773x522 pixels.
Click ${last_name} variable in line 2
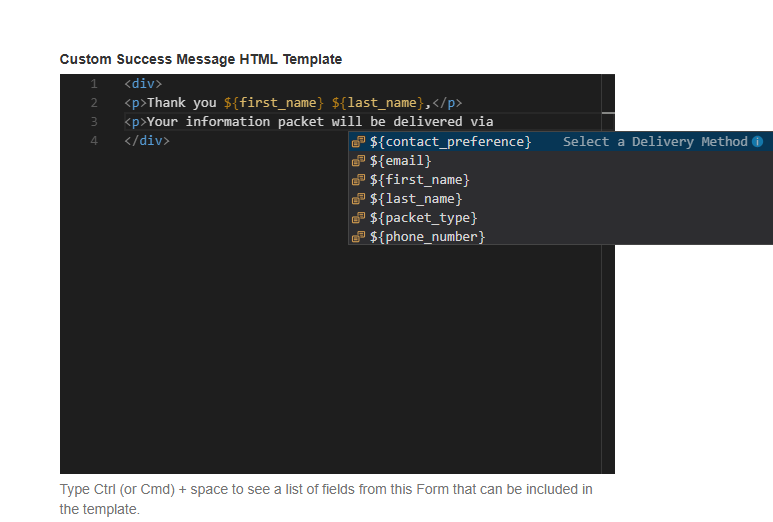coord(378,103)
